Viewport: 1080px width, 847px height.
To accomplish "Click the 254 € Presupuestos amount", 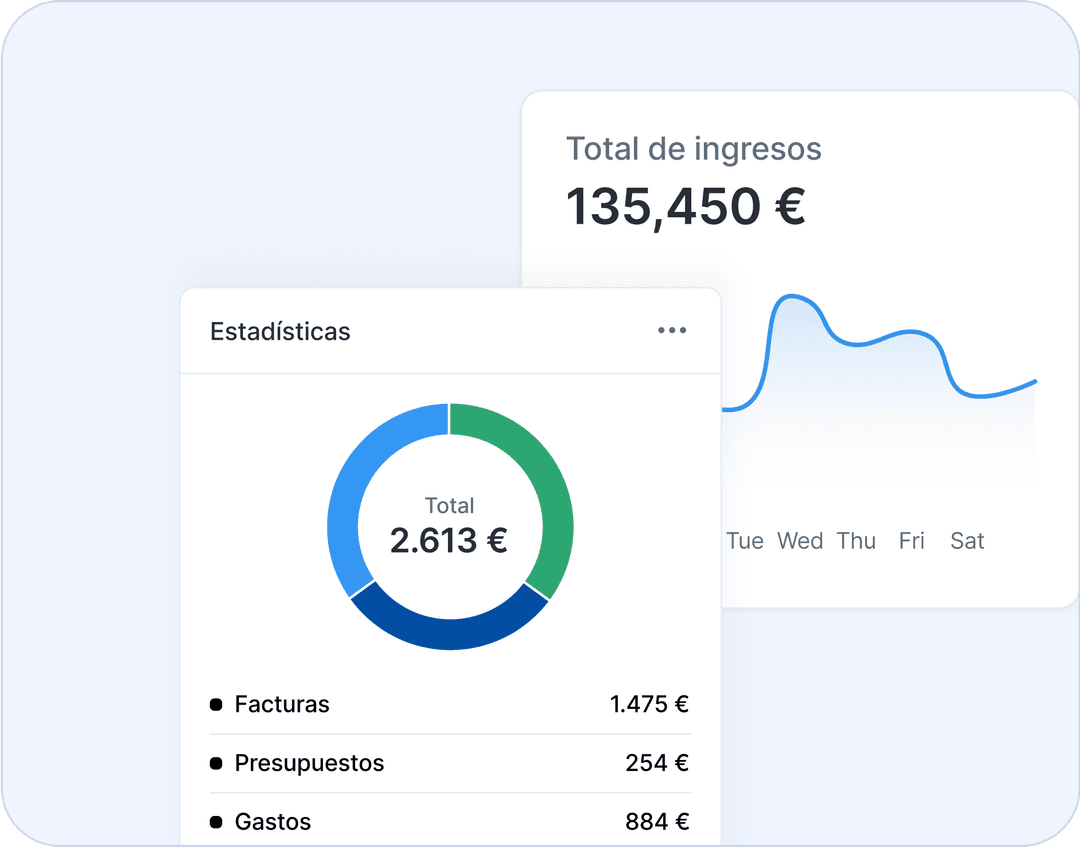I will (657, 764).
